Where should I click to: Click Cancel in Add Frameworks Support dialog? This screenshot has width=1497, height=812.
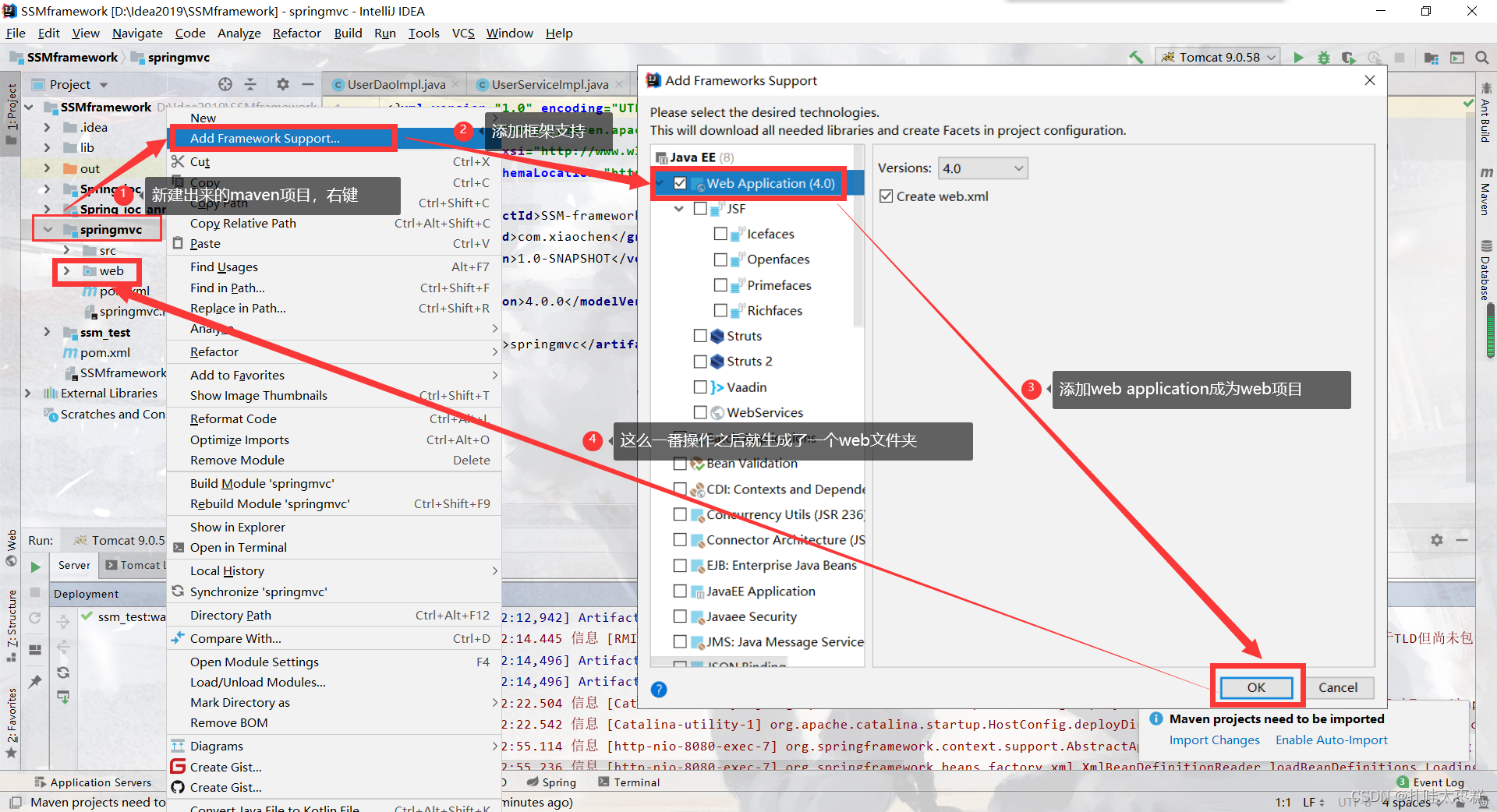click(x=1338, y=687)
